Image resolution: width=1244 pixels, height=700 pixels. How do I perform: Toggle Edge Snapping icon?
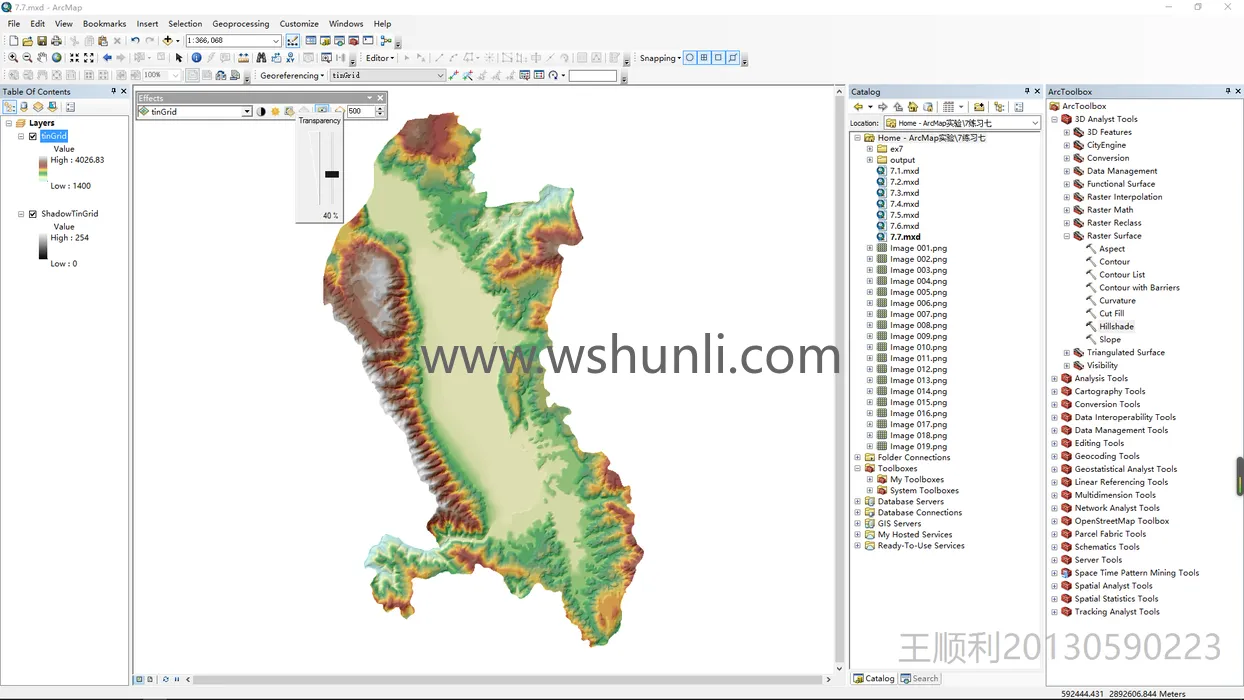(732, 58)
